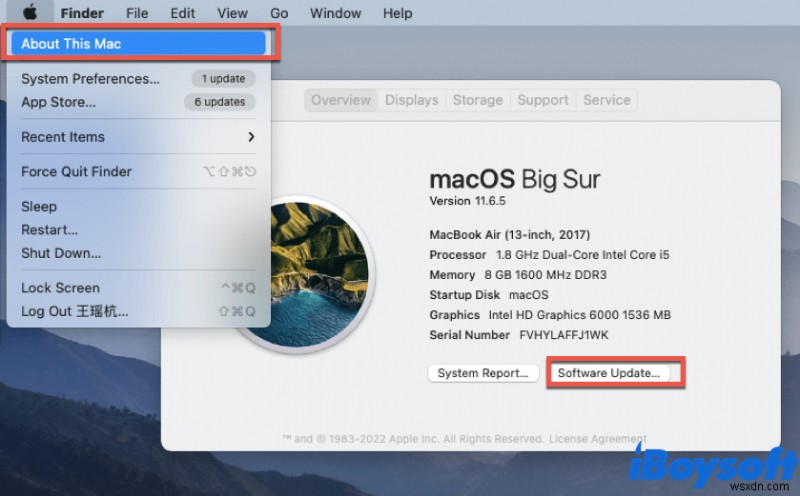Click the memory value 8 GB 1600 MHz DDR3
Viewport: 800px width, 496px height.
tap(545, 275)
